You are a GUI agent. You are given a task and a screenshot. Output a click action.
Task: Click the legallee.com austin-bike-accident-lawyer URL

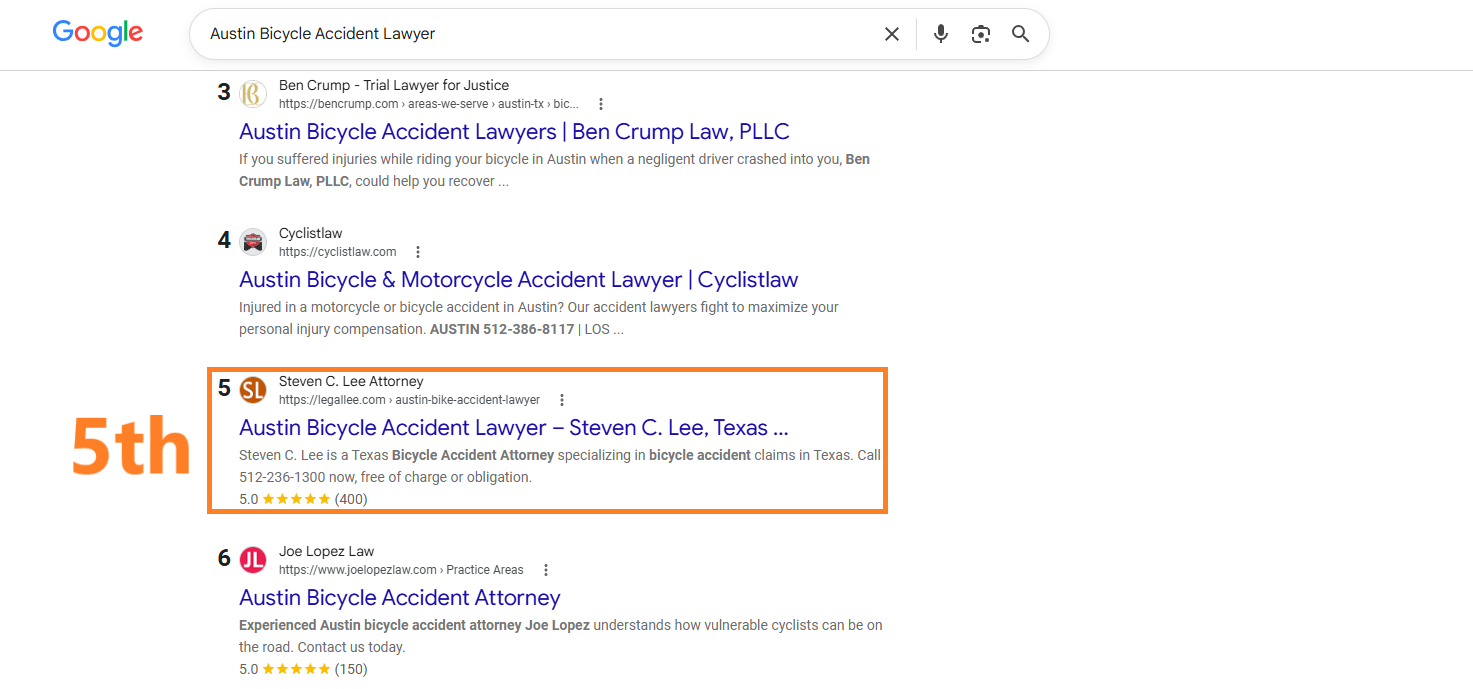pos(409,400)
